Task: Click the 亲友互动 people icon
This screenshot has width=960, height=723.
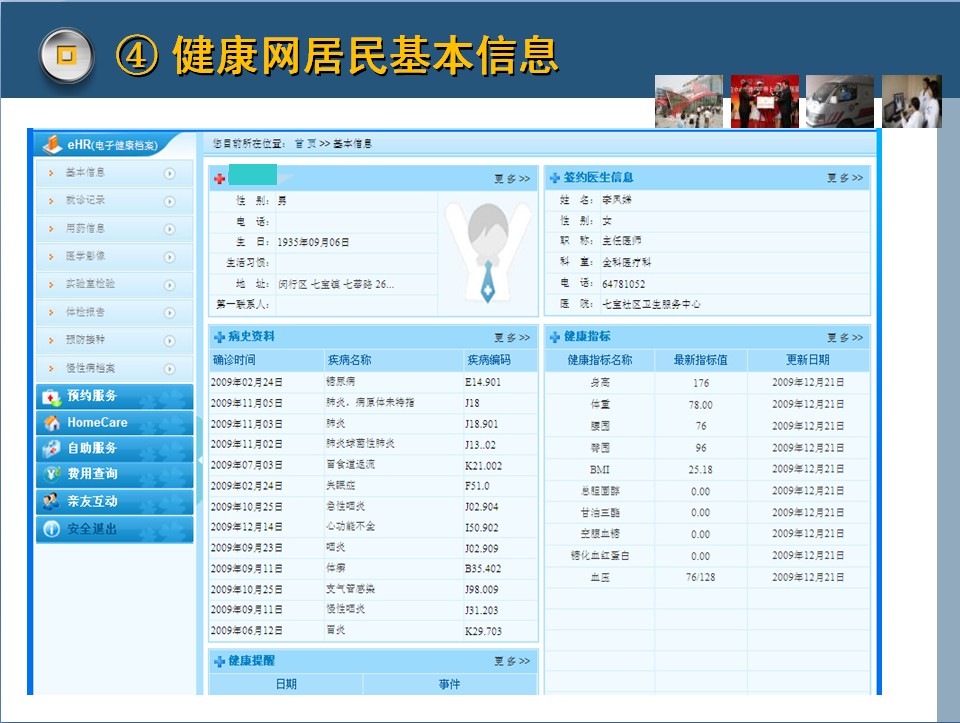Action: click(x=52, y=501)
